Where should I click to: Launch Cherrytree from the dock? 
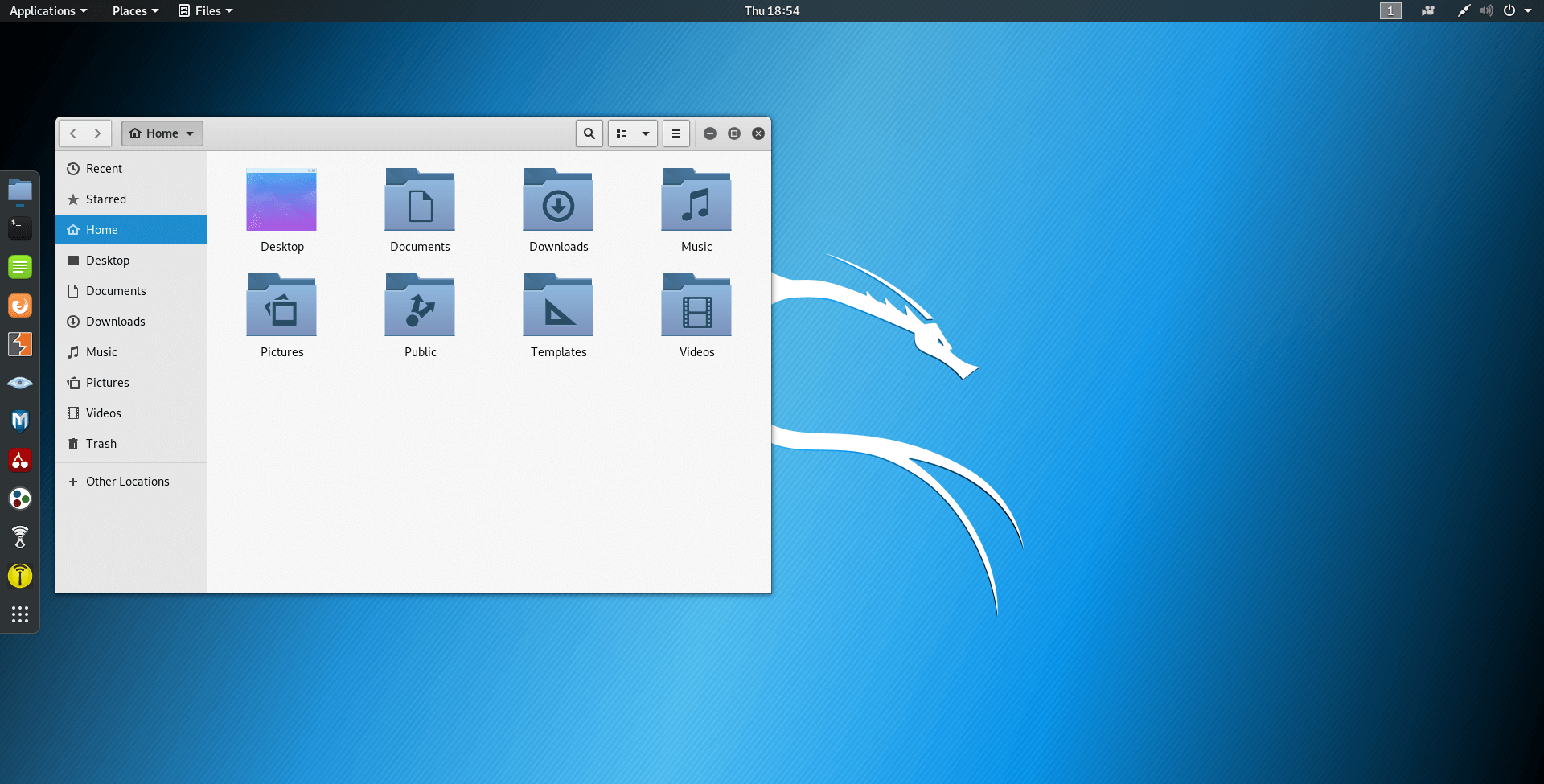[x=20, y=460]
